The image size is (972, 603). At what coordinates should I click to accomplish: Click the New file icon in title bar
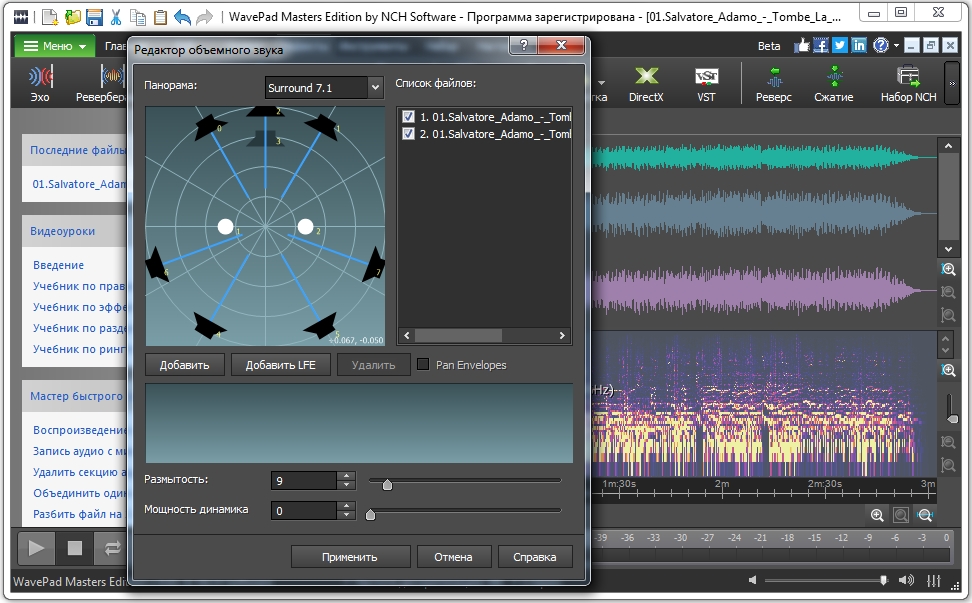click(x=50, y=17)
